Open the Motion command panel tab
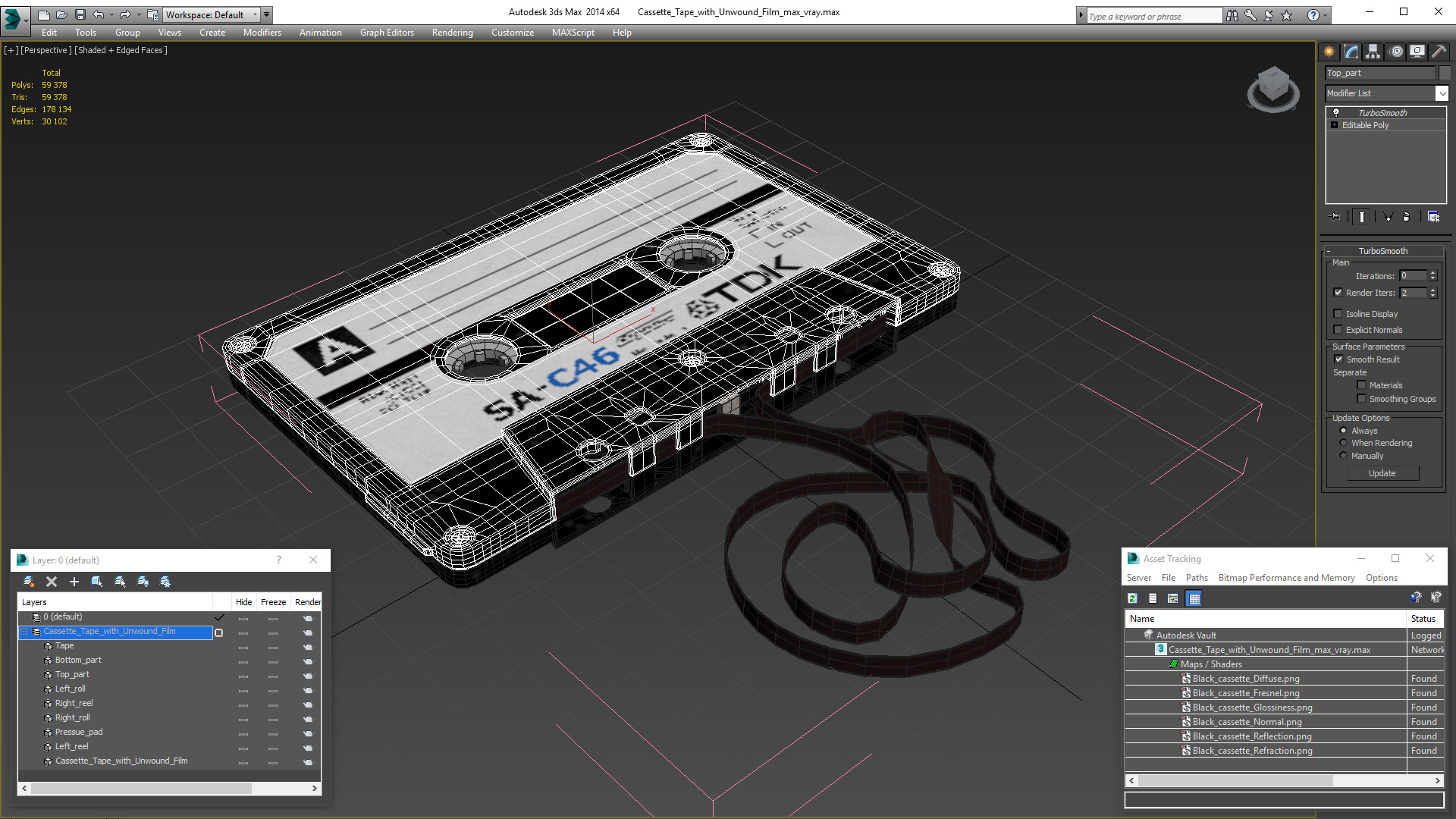This screenshot has width=1456, height=819. pos(1396,52)
